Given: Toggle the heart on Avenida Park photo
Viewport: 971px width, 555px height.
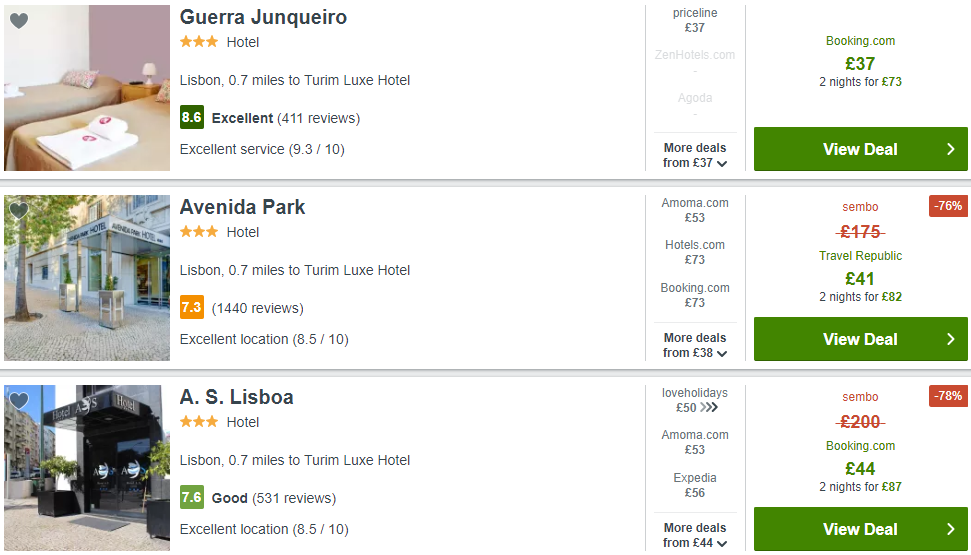Looking at the screenshot, I should [19, 211].
